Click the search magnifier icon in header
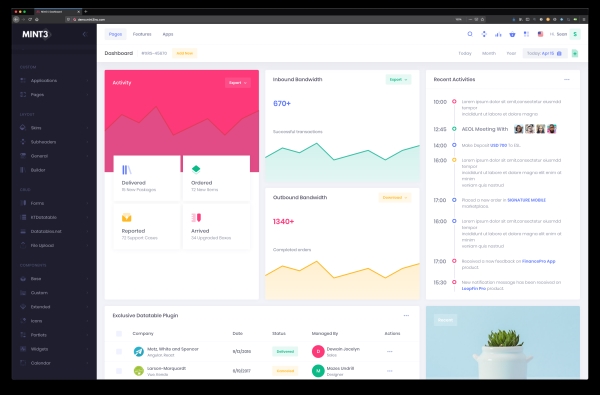The image size is (600, 395). tap(470, 34)
